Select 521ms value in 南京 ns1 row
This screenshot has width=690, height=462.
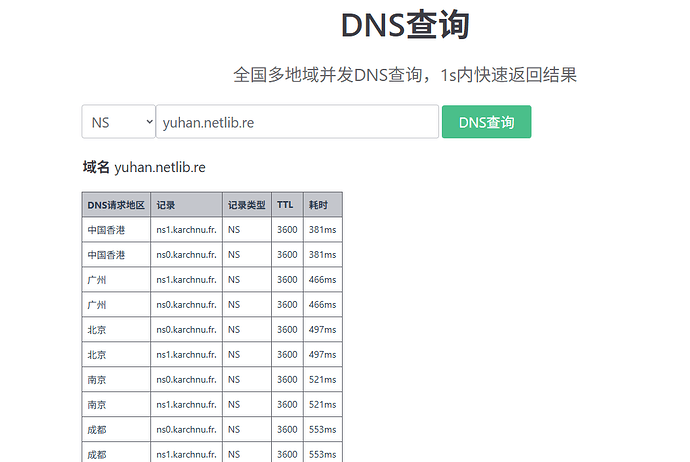click(x=323, y=404)
